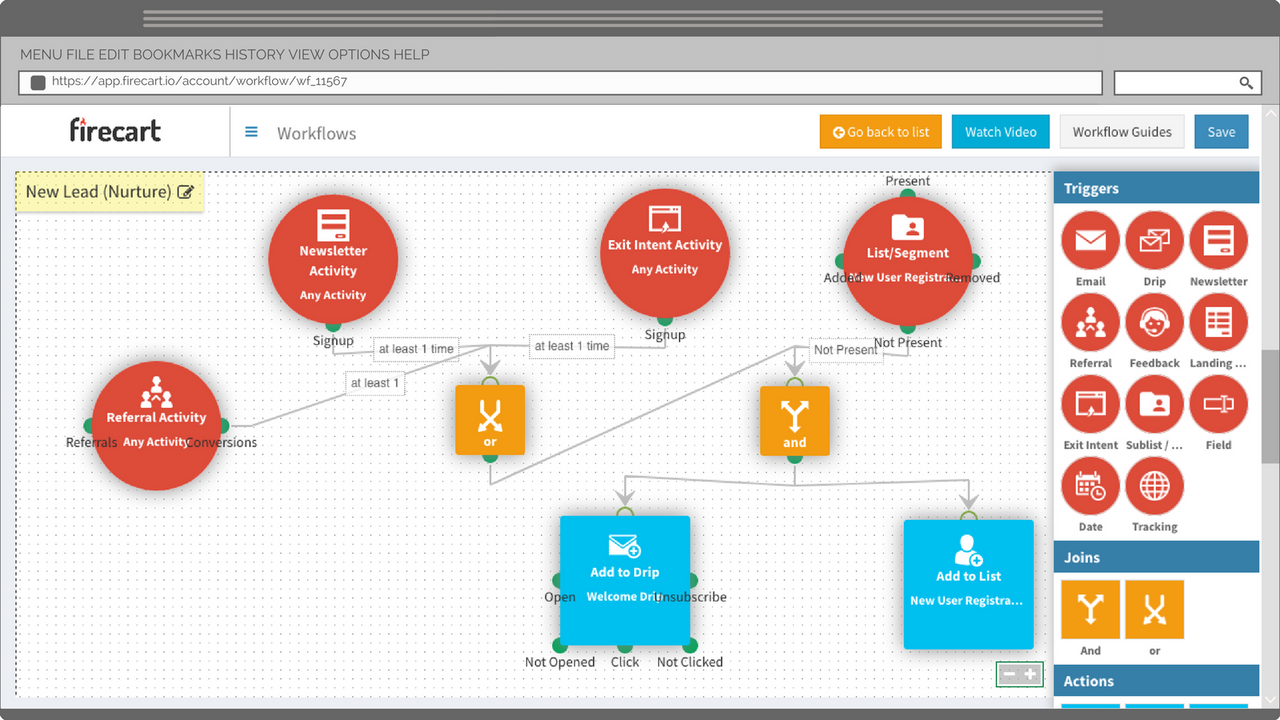Select the Newsletter trigger in Triggers panel
The width and height of the screenshot is (1280, 720).
coord(1218,241)
